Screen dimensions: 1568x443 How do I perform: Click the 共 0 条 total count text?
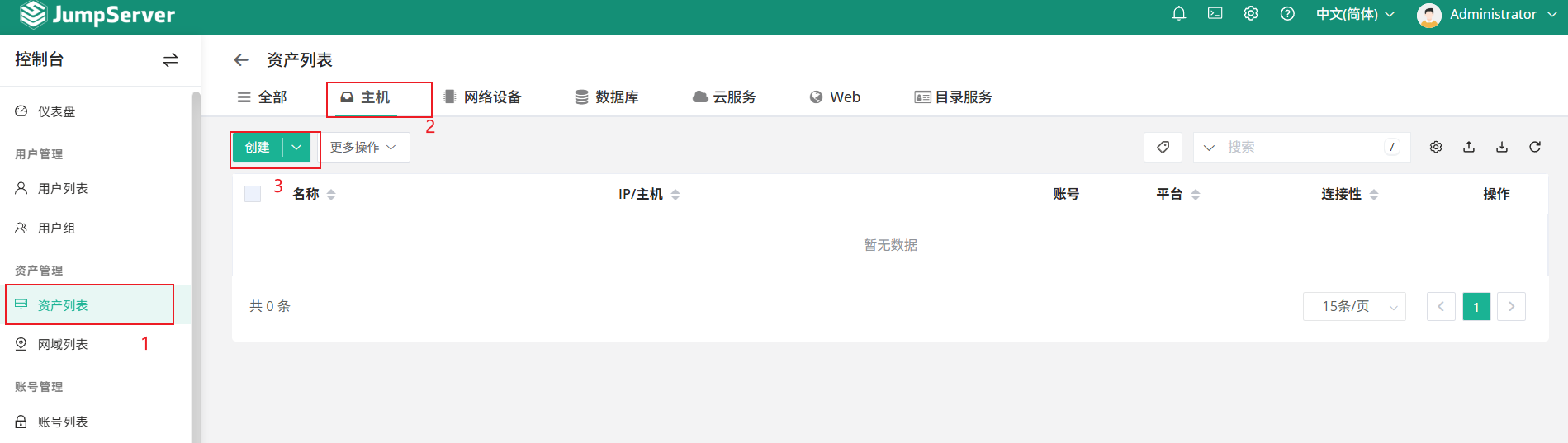point(270,306)
